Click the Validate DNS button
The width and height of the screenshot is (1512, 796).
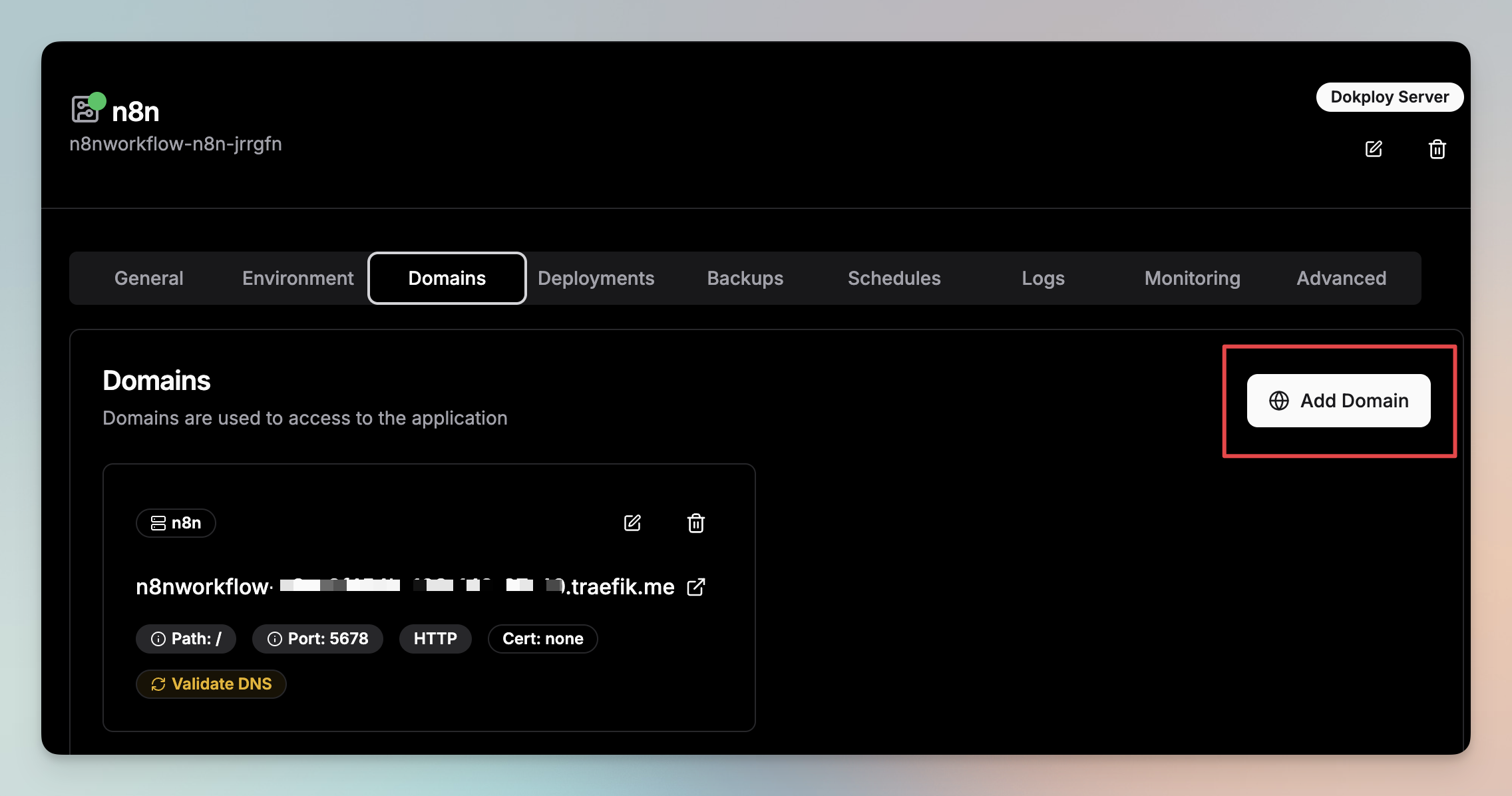211,684
